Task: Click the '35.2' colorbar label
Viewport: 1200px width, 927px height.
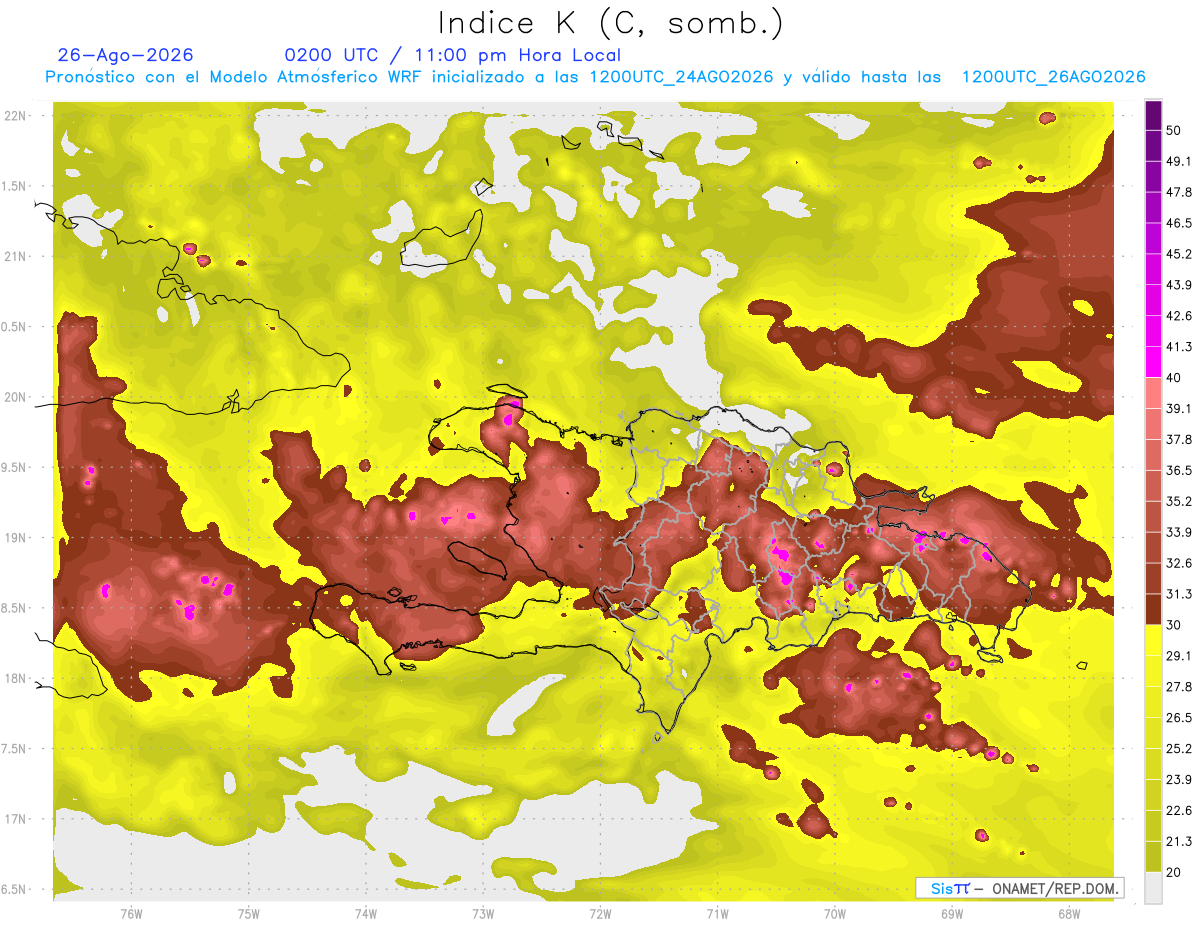Action: pos(1179,501)
